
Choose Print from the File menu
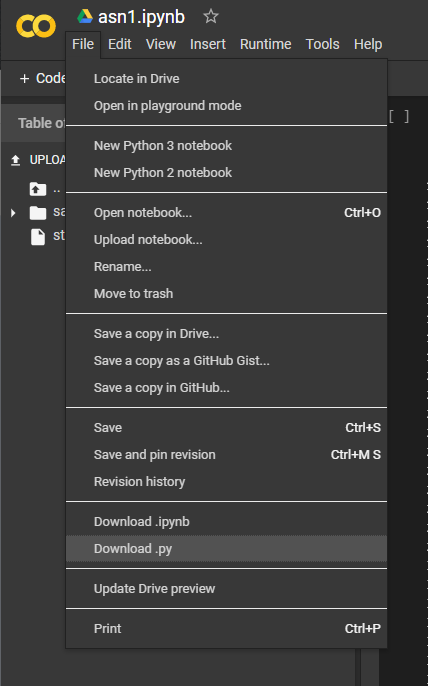(226, 629)
